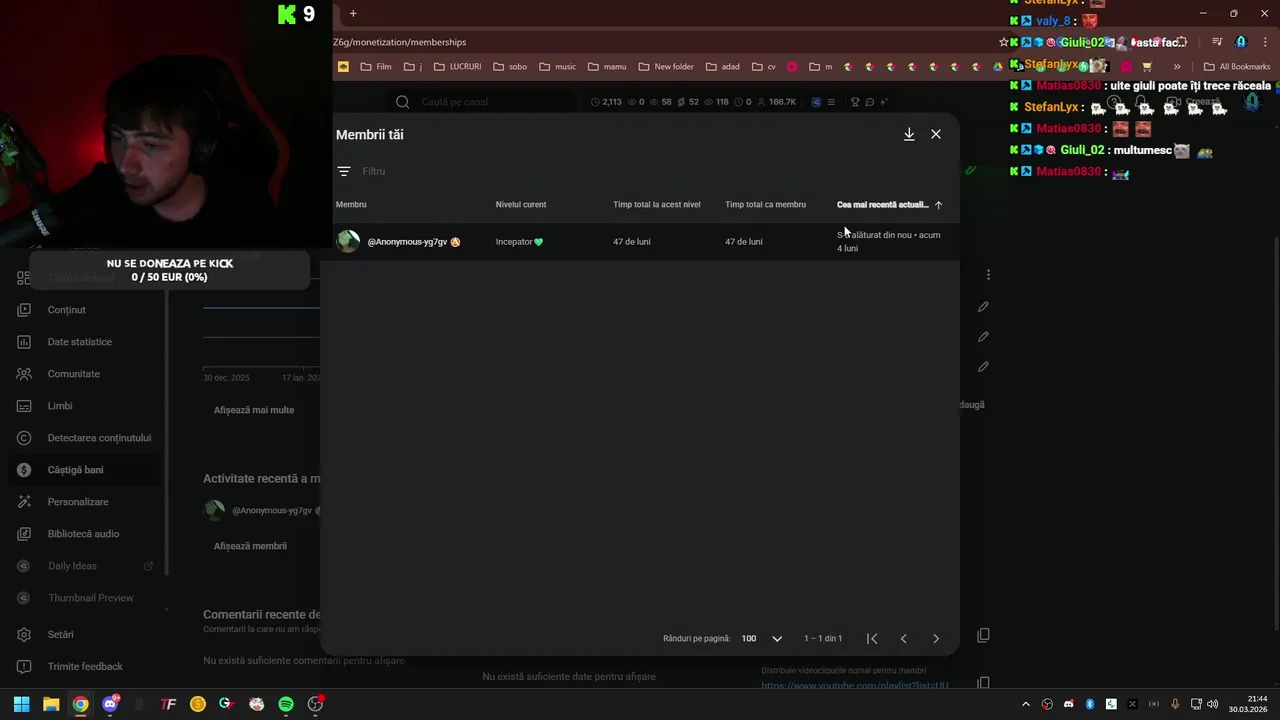The height and width of the screenshot is (720, 1280).
Task: Show hidden tray icons chevron
Action: (x=1025, y=704)
